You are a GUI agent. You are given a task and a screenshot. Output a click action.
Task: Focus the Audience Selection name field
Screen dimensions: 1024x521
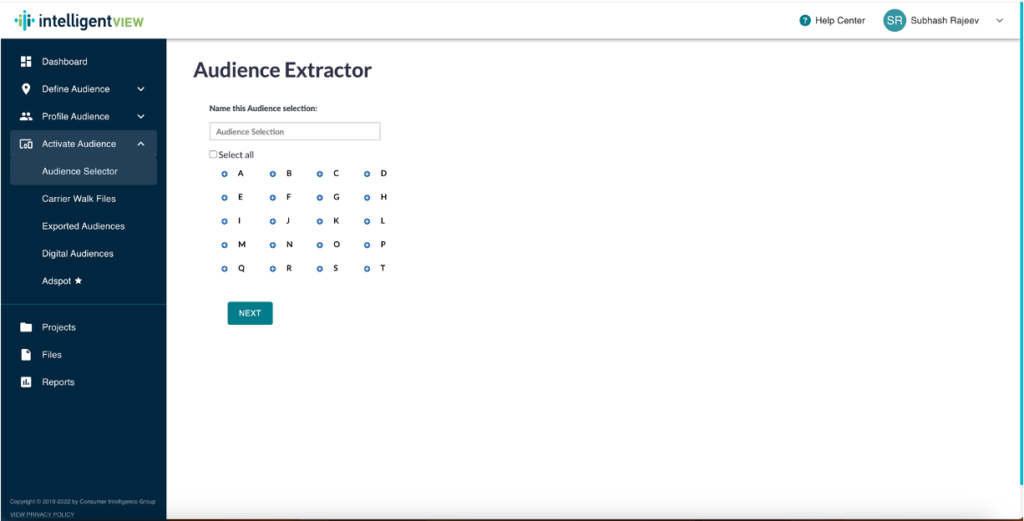[x=295, y=131]
